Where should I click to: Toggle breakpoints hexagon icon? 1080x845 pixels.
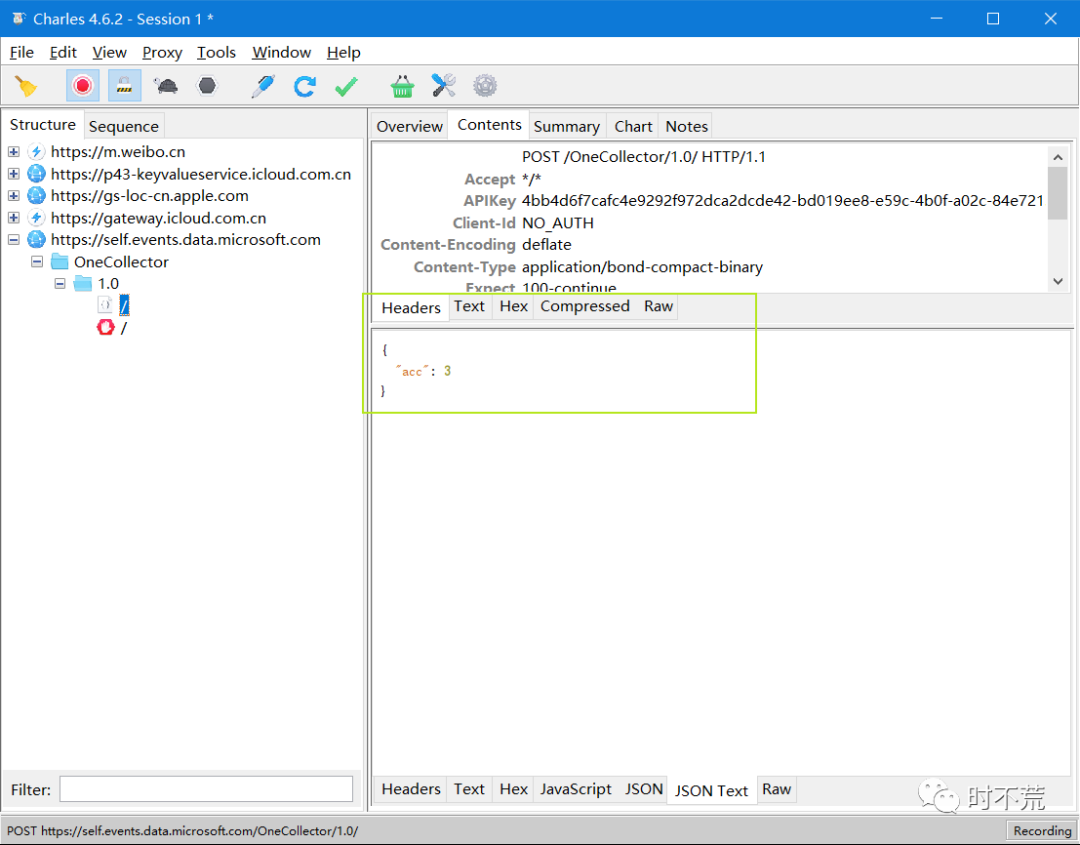click(207, 86)
